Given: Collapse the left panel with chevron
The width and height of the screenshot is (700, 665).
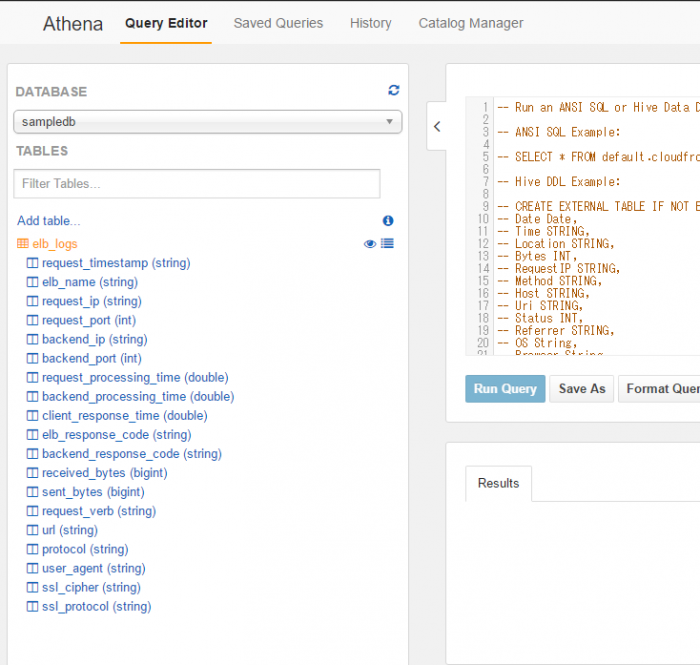Looking at the screenshot, I should pos(437,127).
